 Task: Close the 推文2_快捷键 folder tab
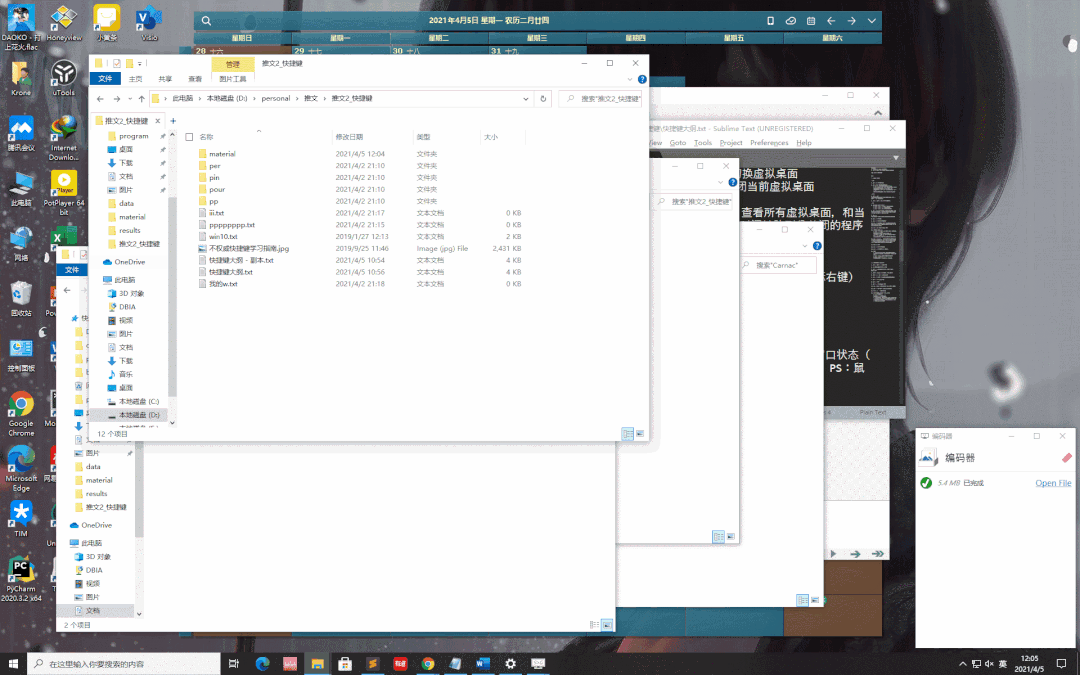coord(158,121)
